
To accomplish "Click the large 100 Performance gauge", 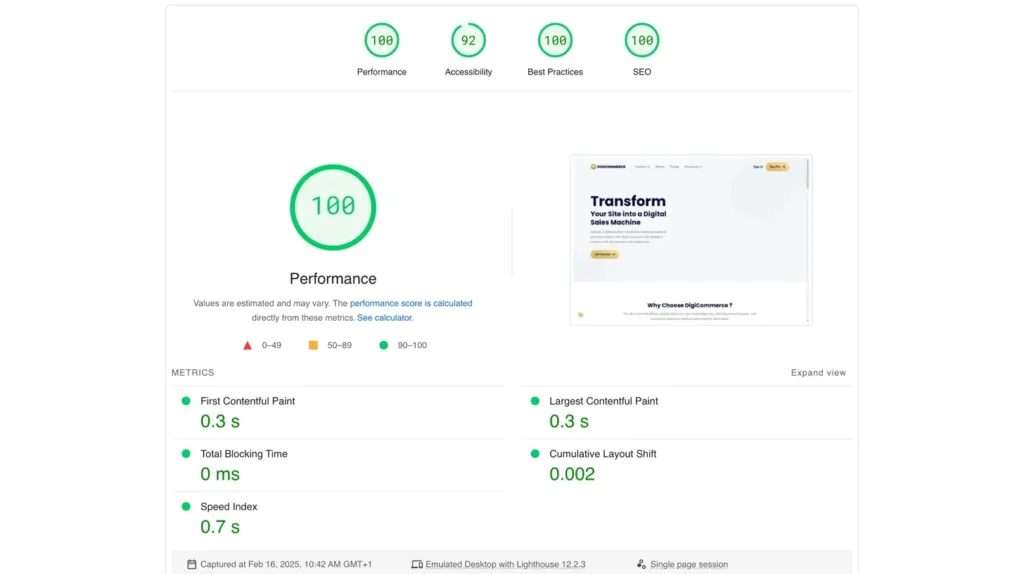I will (x=333, y=207).
